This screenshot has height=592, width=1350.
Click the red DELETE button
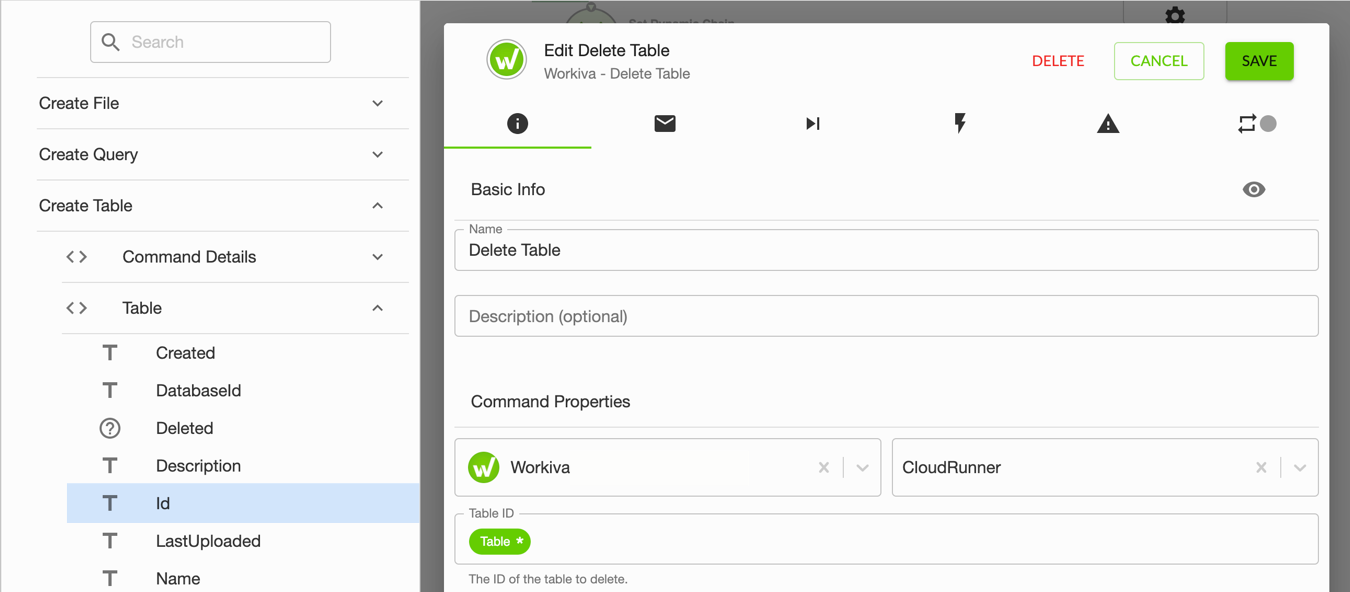coord(1058,61)
